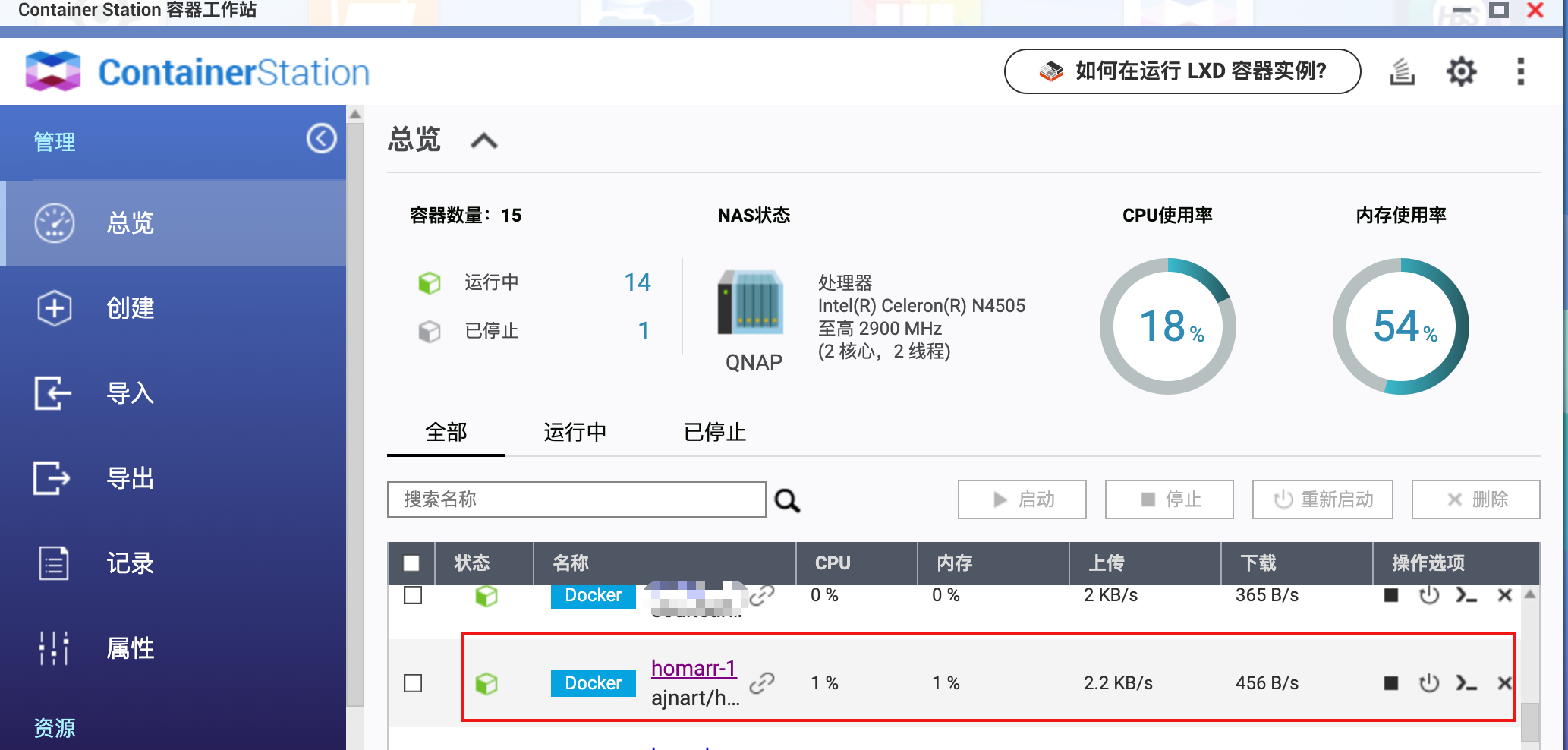Check the select-all header checkbox
The width and height of the screenshot is (1568, 750).
tap(412, 563)
